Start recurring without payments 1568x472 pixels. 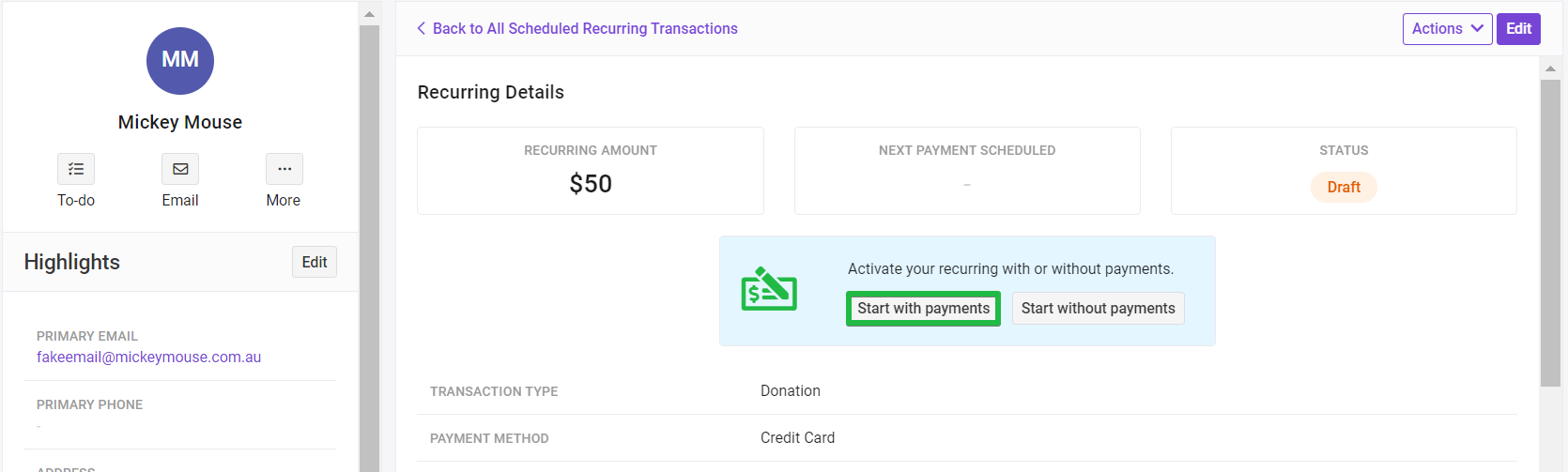pyautogui.click(x=1098, y=309)
